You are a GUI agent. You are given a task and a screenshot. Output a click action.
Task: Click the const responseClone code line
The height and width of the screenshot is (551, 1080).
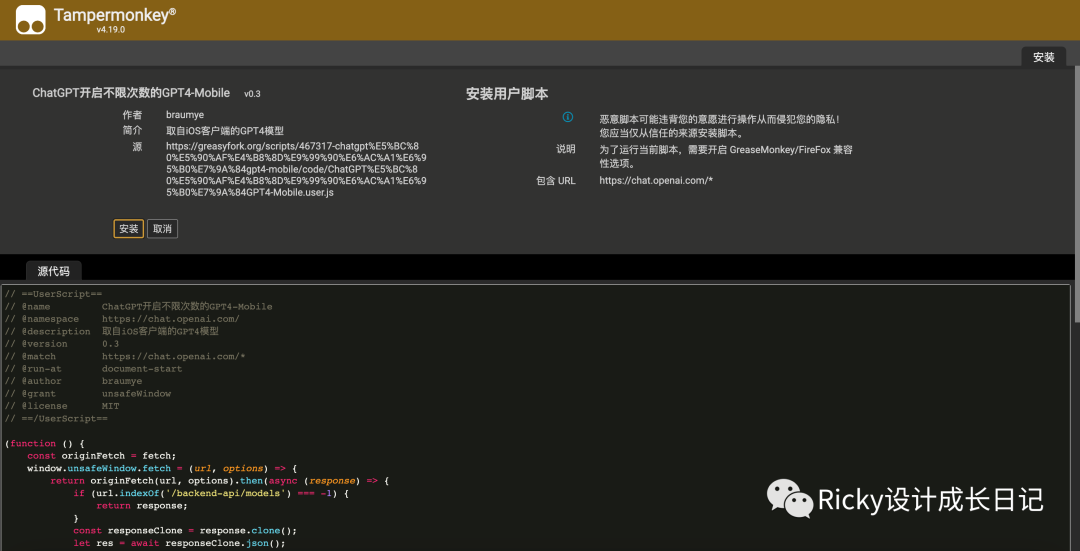185,530
